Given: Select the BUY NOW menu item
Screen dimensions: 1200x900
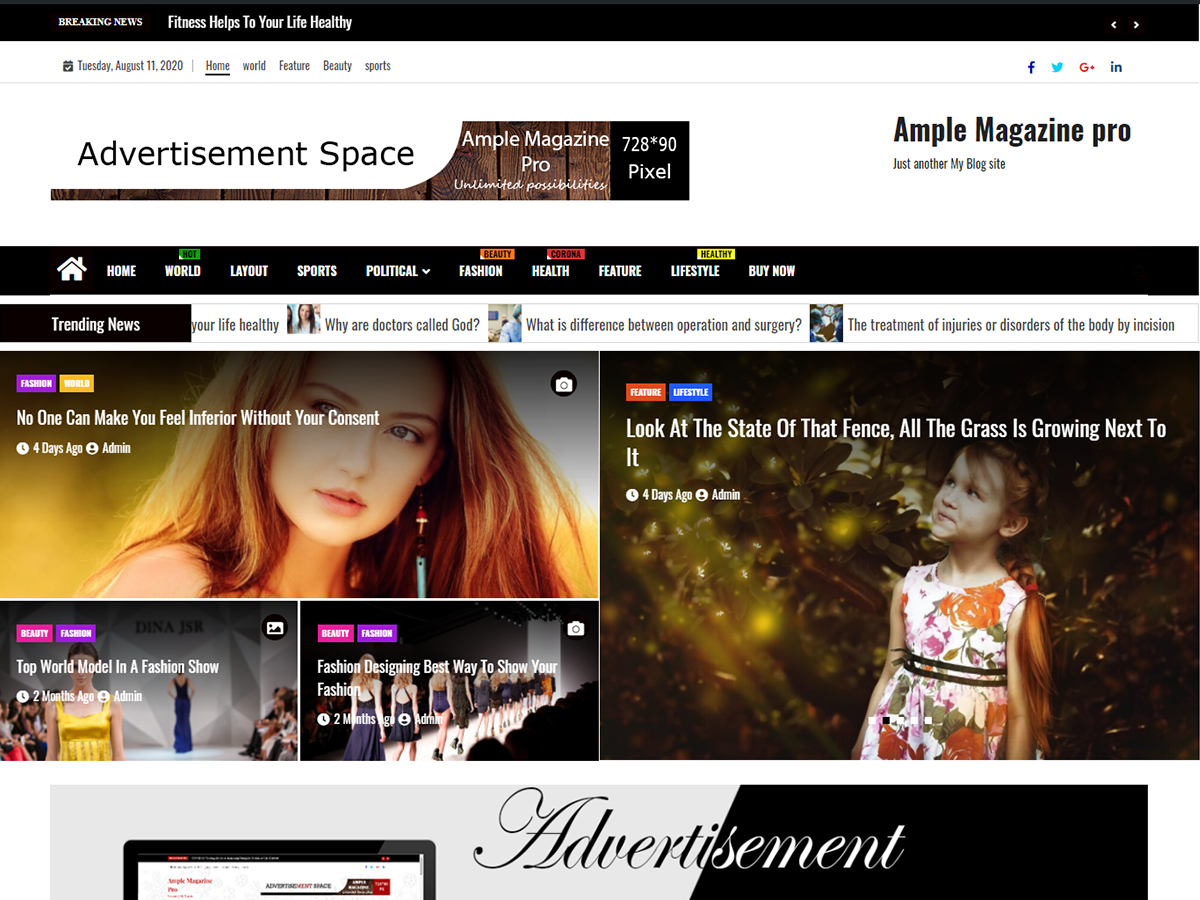Looking at the screenshot, I should point(772,271).
